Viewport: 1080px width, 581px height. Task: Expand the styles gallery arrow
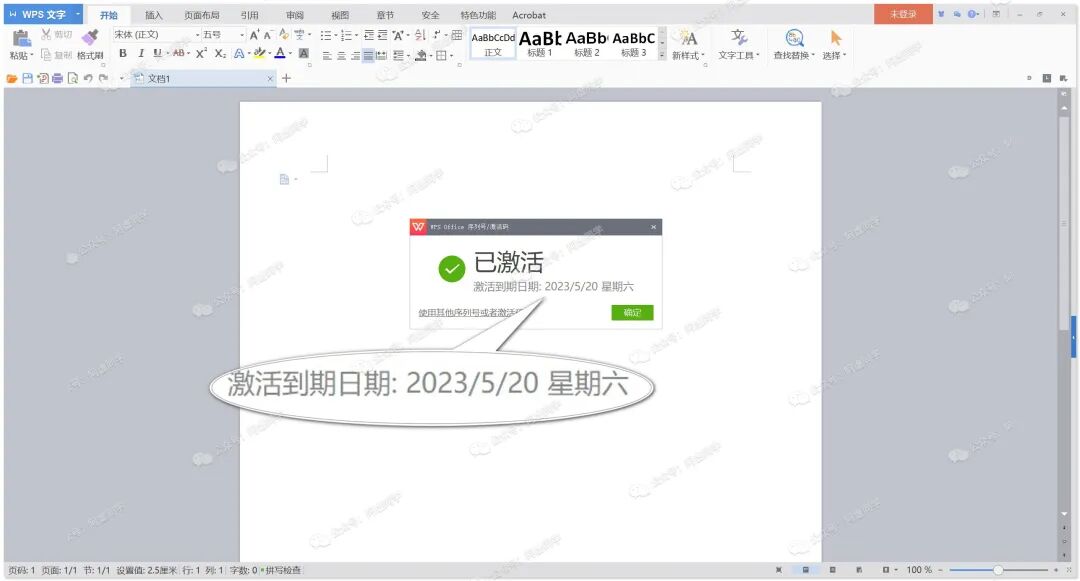pos(663,55)
